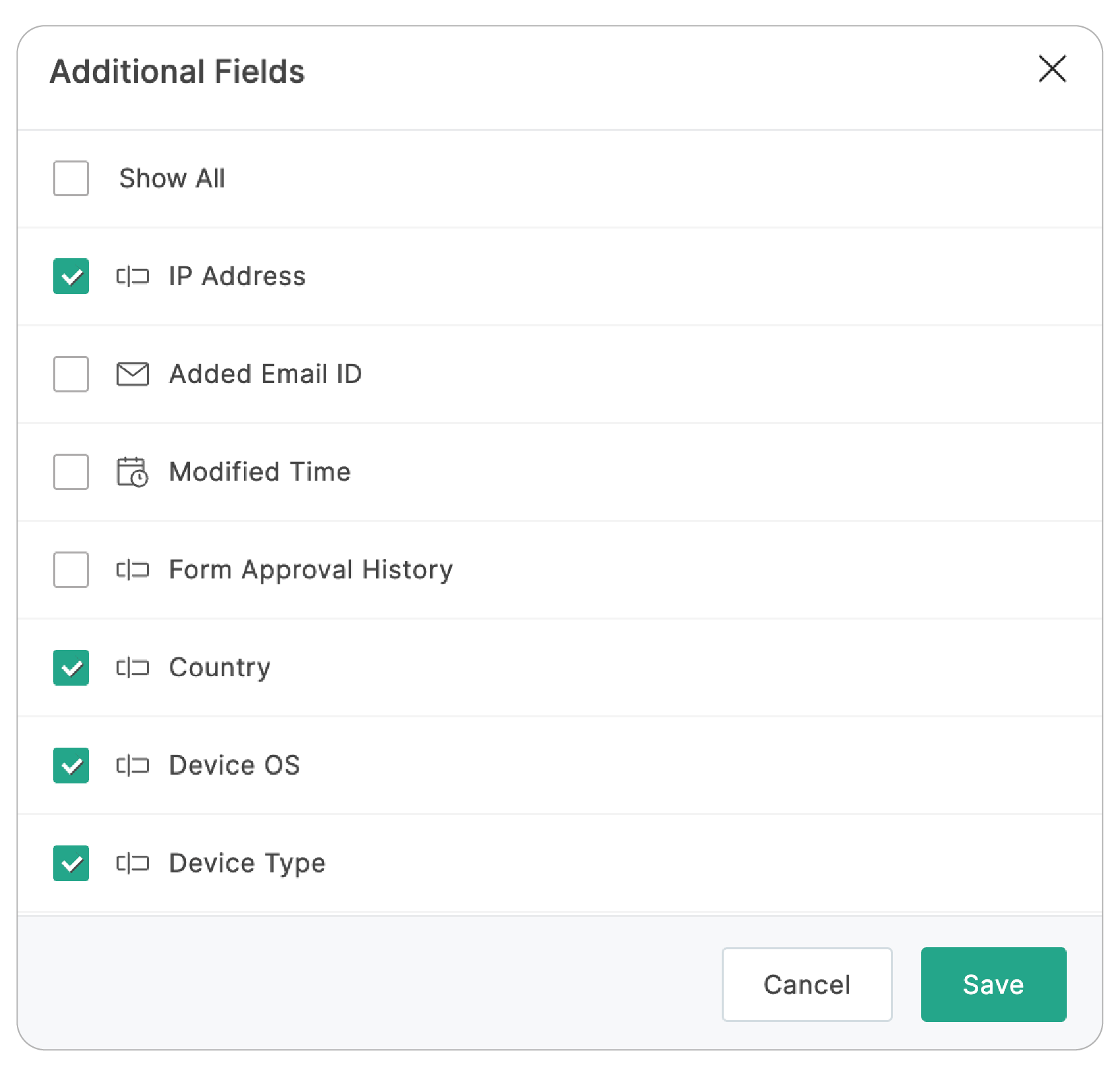Image resolution: width=1120 pixels, height=1076 pixels.
Task: Click the calendar-clock icon beside Modified Time
Action: [133, 472]
